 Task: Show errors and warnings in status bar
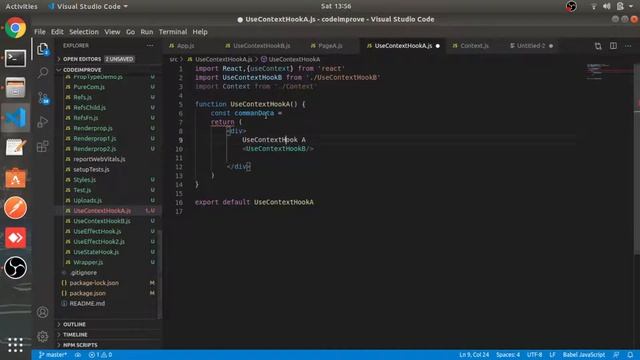pos(100,355)
